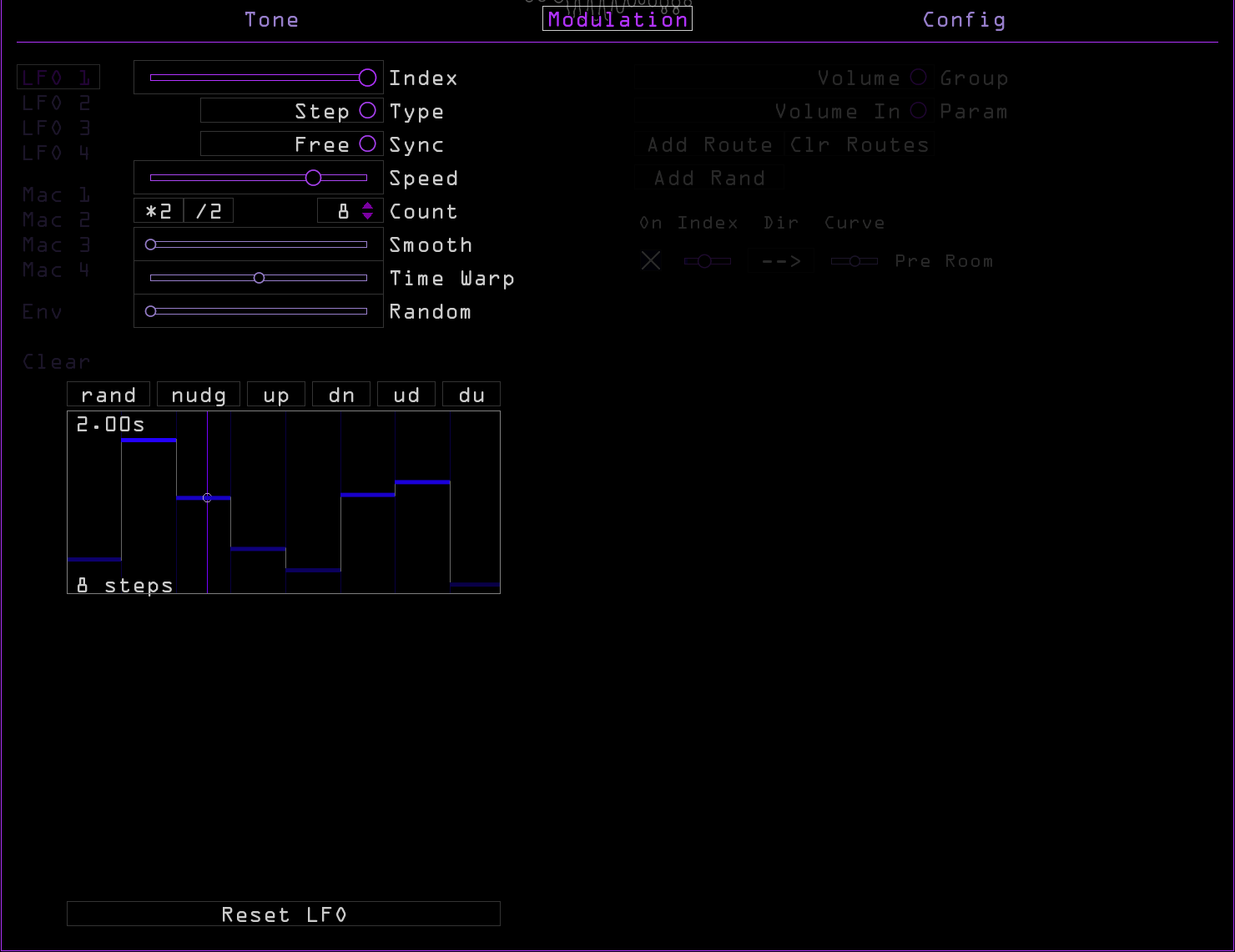
Task: Select the Modulation tab
Action: pos(617,19)
